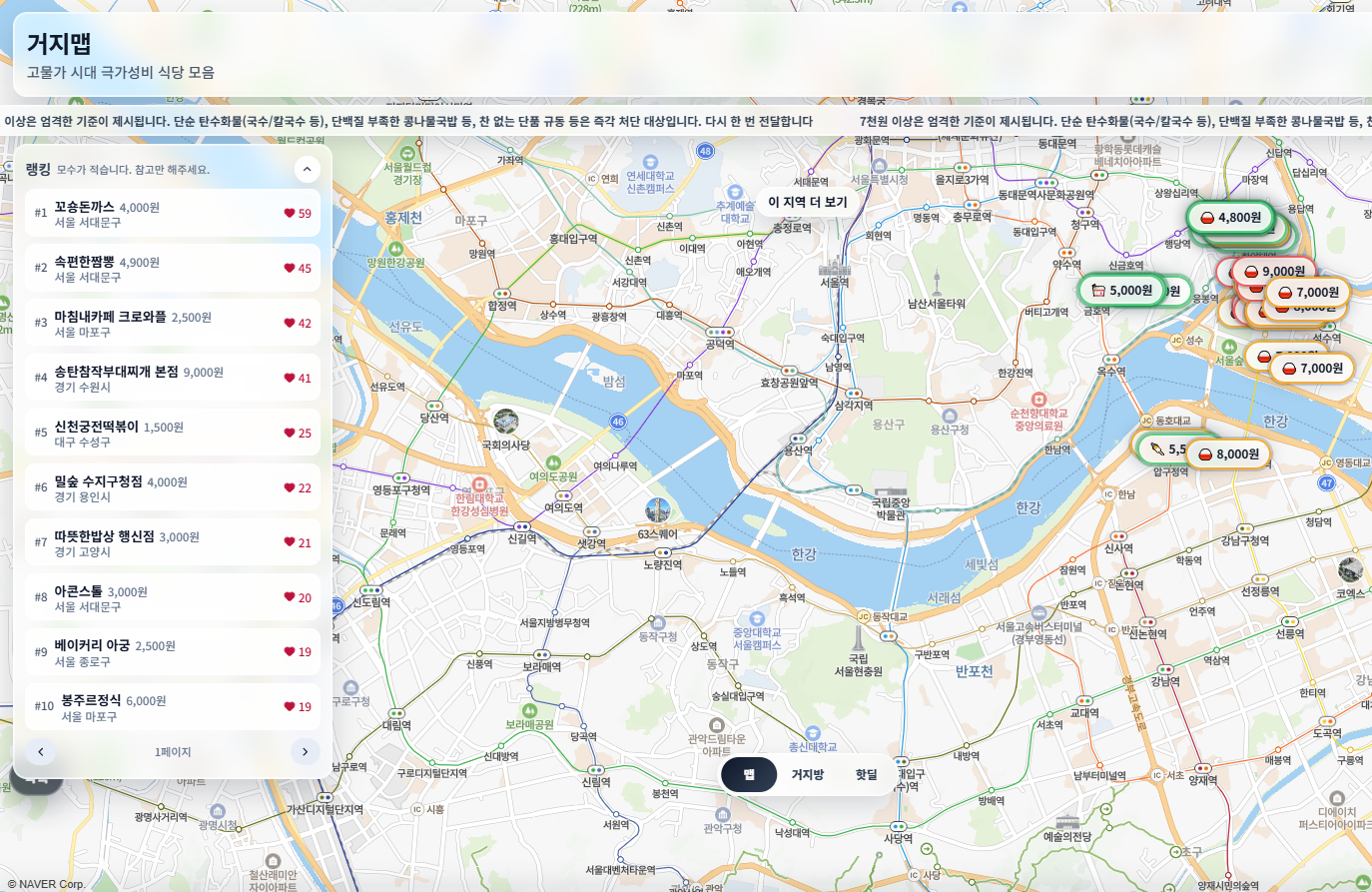
Task: Click the NAVER Corp. copyright label
Action: click(x=45, y=884)
